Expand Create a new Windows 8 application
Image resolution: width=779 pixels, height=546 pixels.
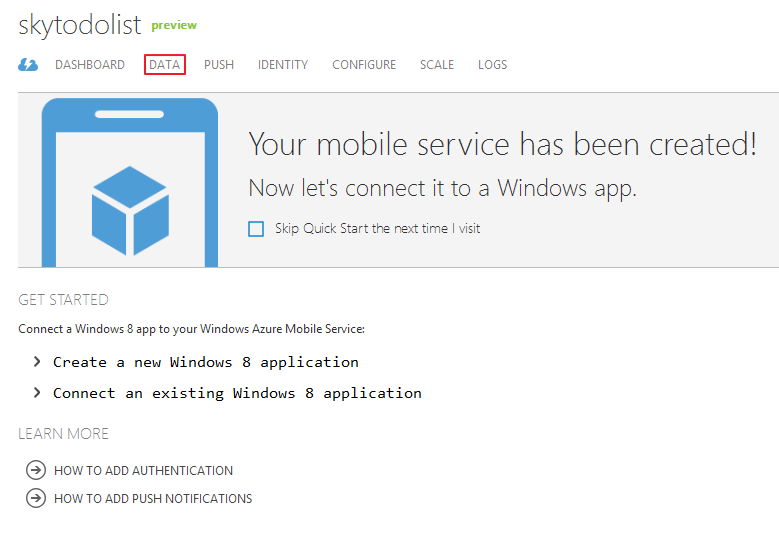tap(37, 362)
